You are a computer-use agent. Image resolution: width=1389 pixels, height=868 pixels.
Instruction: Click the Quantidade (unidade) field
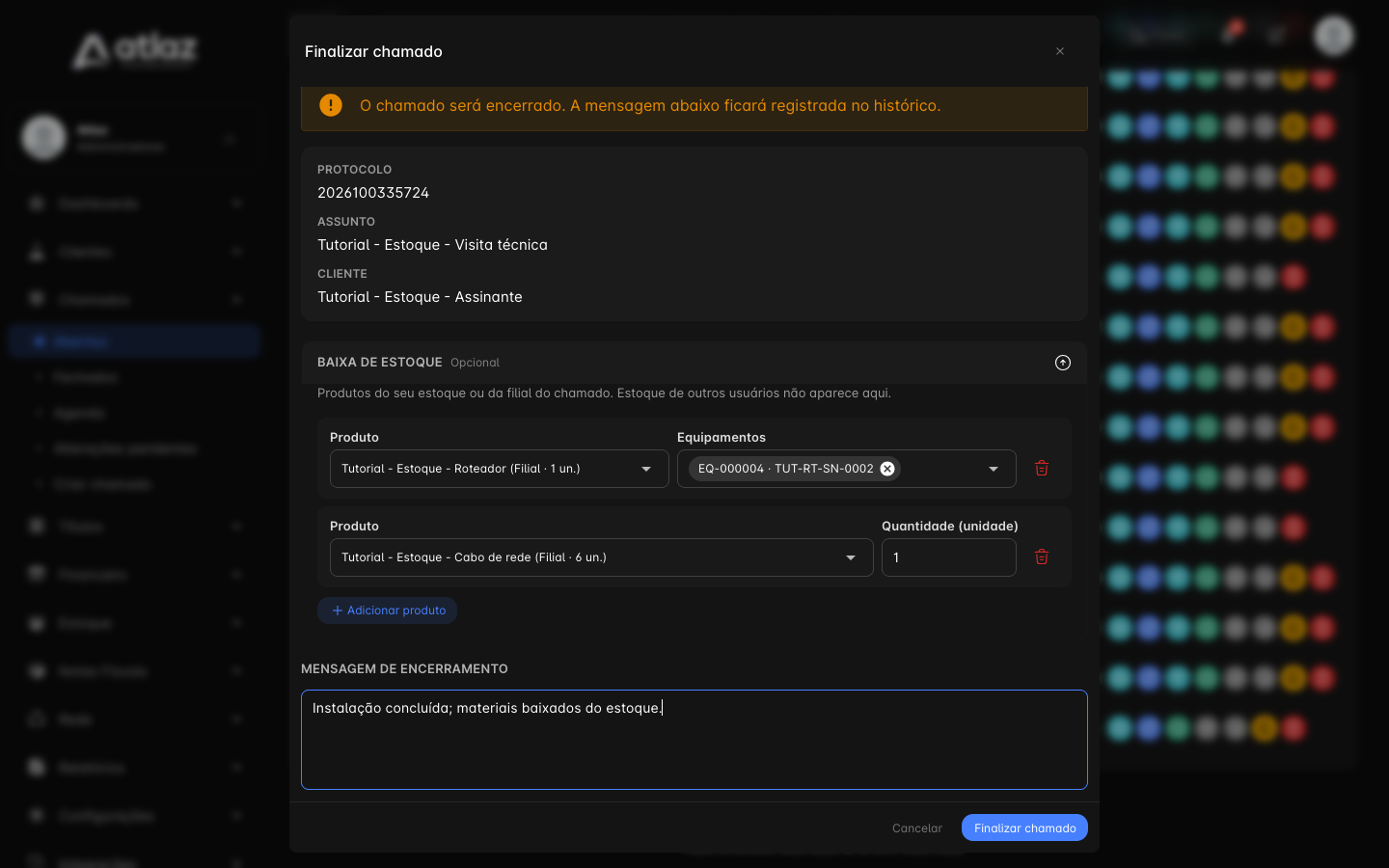(x=949, y=557)
